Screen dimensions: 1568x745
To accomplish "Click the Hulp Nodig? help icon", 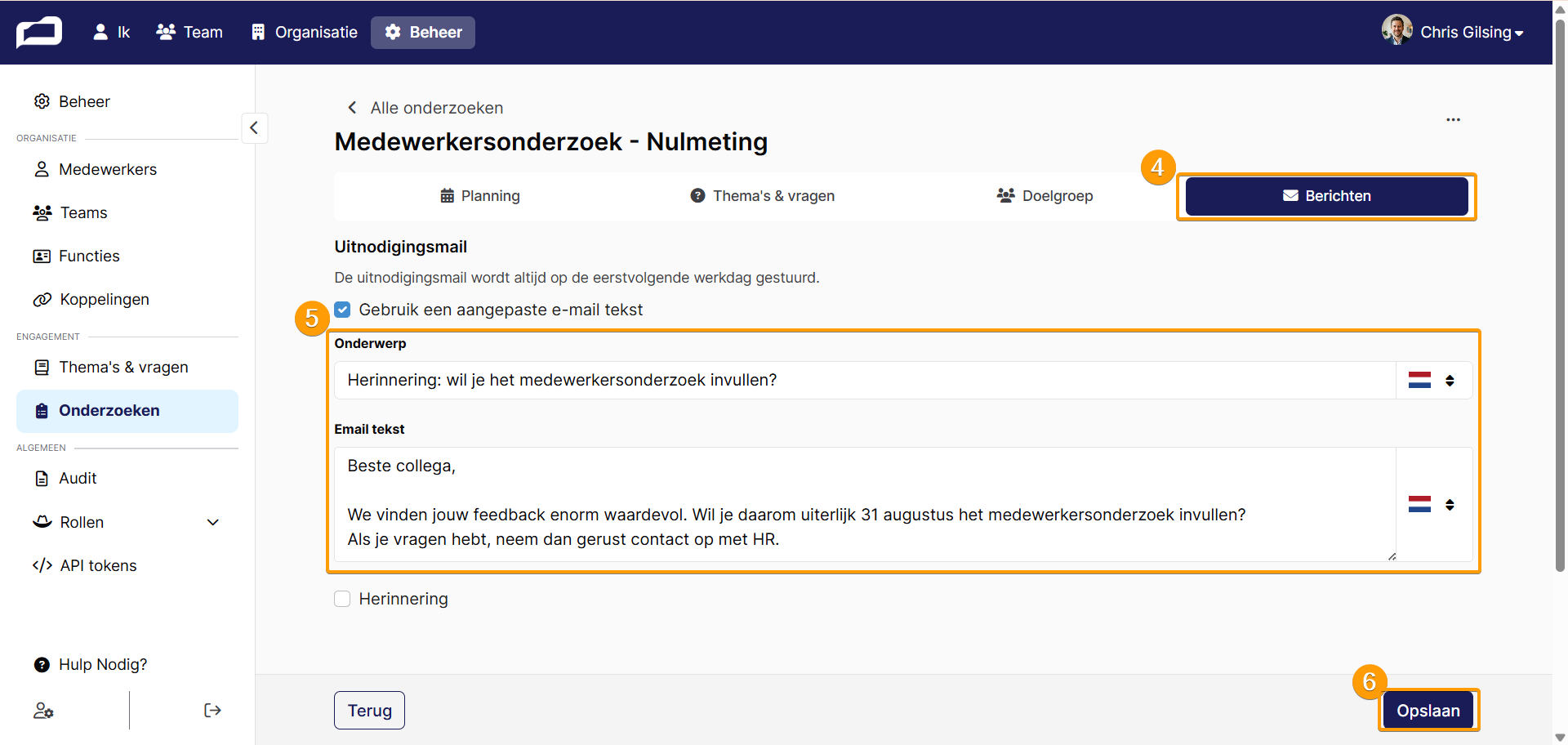I will 42,664.
